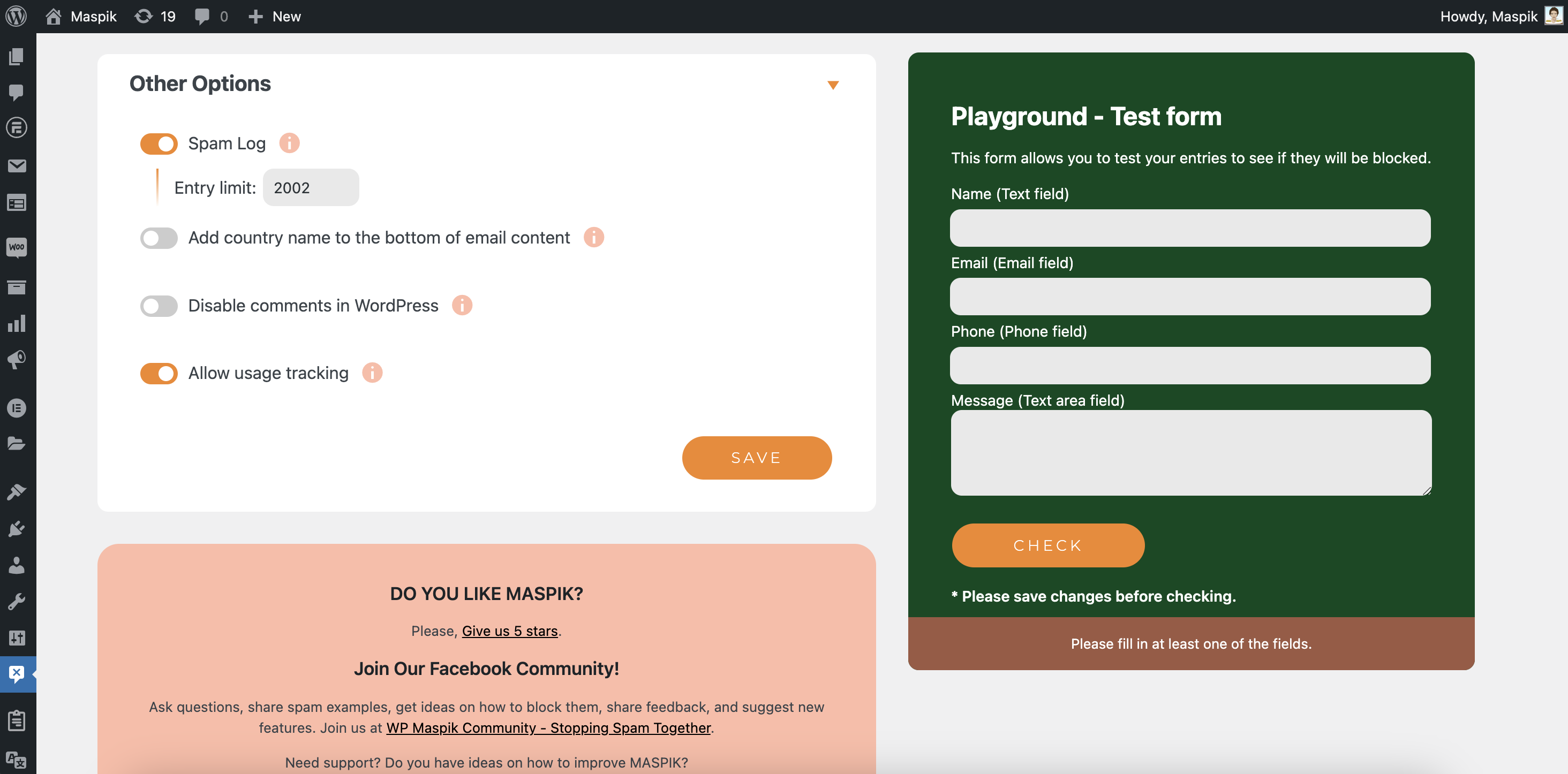
Task: Click the CHECK button in test form
Action: [1047, 545]
